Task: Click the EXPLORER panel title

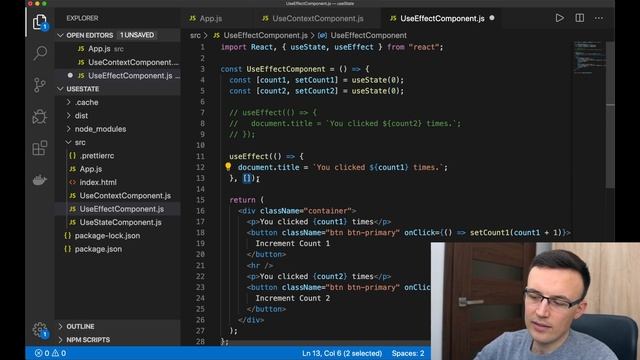Action: click(82, 18)
